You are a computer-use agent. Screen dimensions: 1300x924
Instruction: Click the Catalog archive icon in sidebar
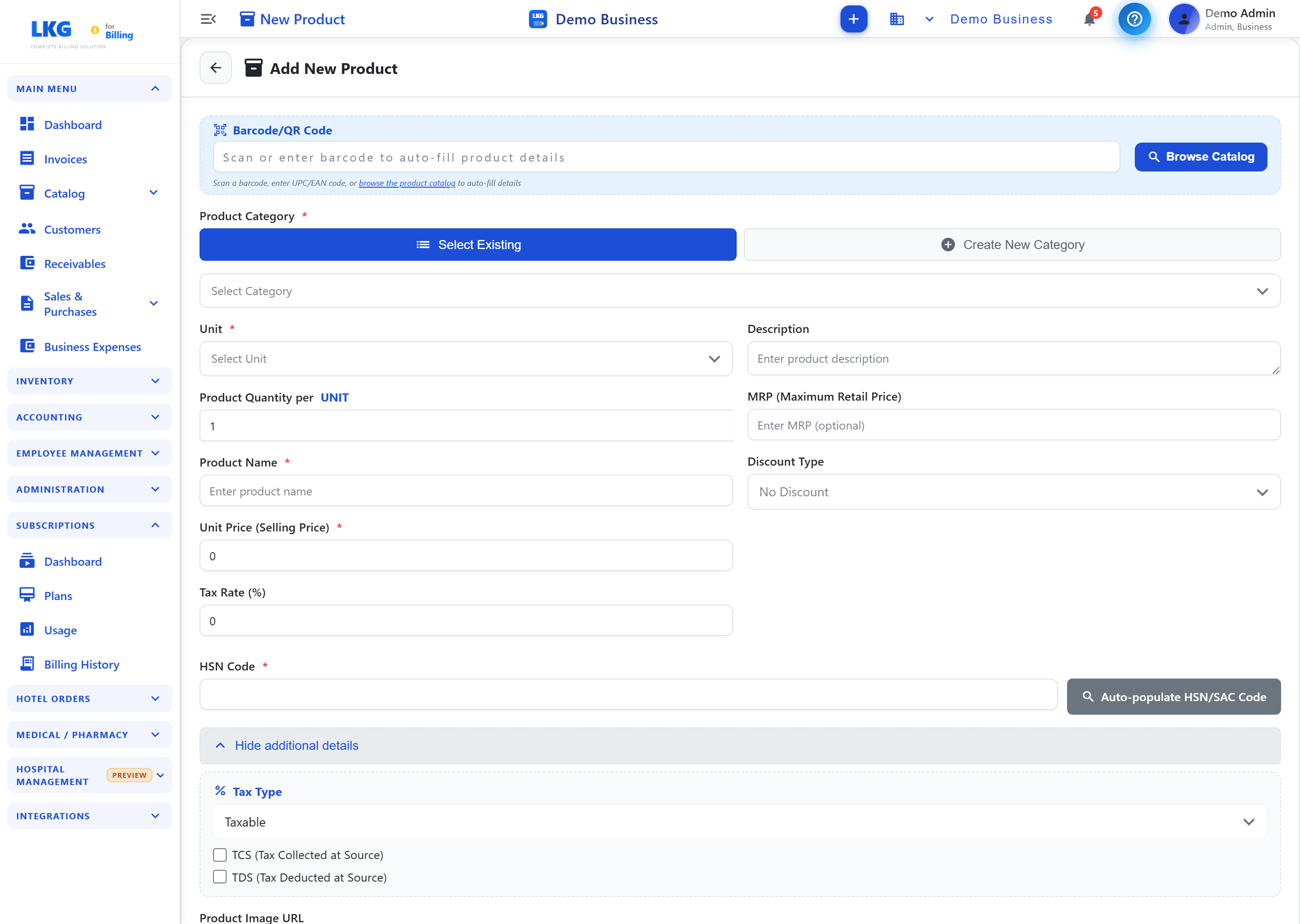27,192
